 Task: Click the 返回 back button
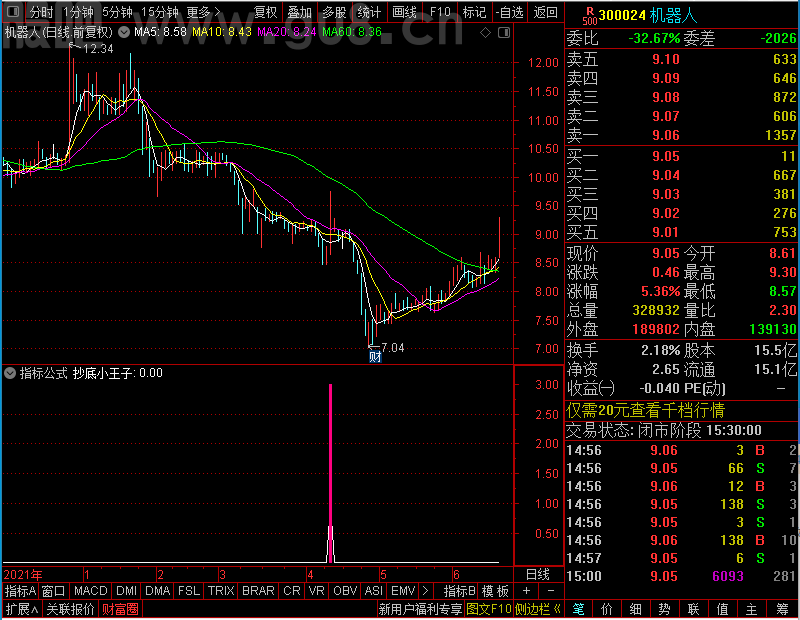coord(545,12)
